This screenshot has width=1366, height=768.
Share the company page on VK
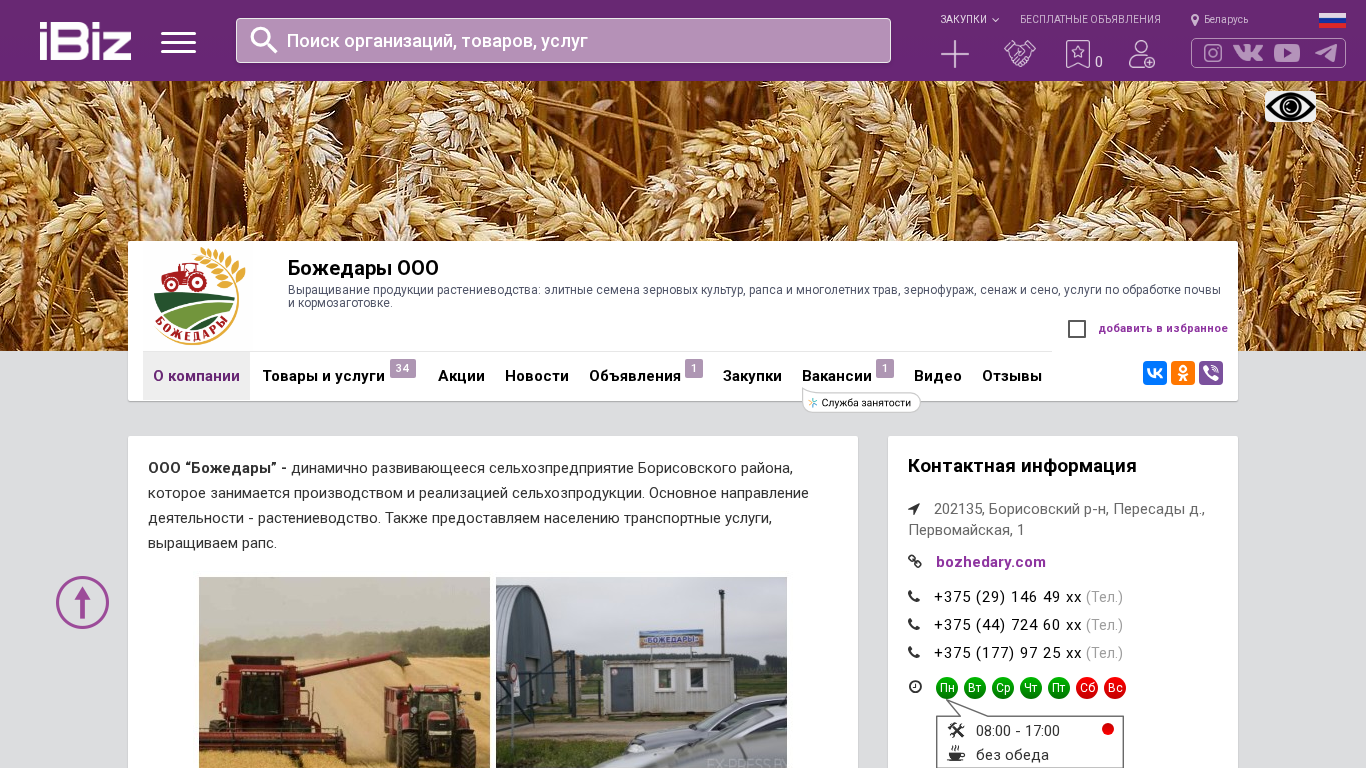click(1155, 373)
